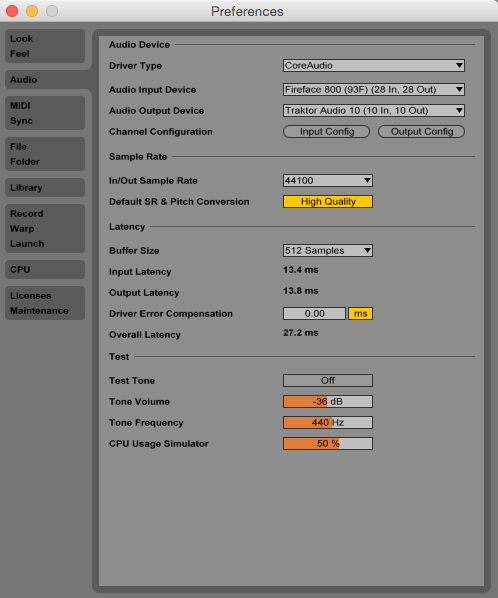Switch to the MIDI Sync tab

[x=45, y=113]
